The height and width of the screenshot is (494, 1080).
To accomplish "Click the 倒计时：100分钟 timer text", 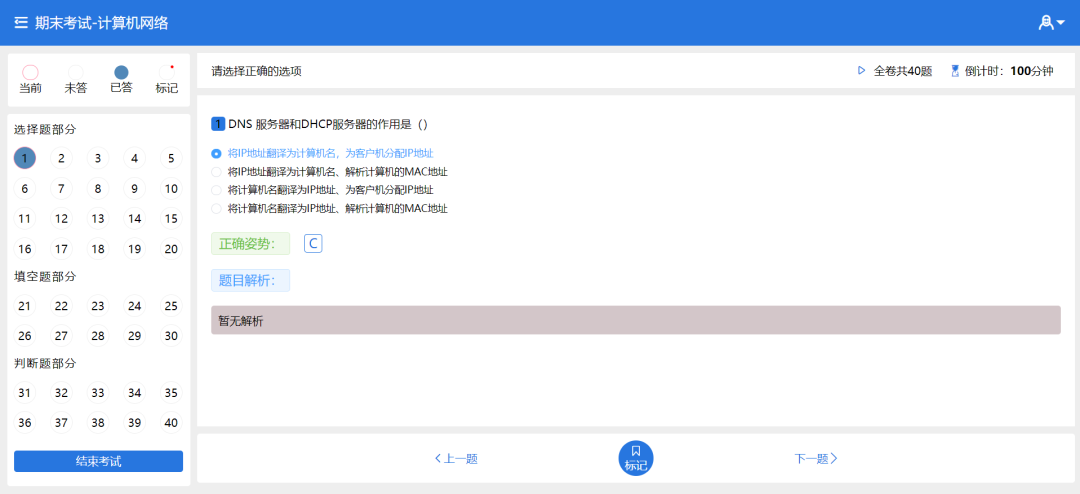I will coord(1009,70).
